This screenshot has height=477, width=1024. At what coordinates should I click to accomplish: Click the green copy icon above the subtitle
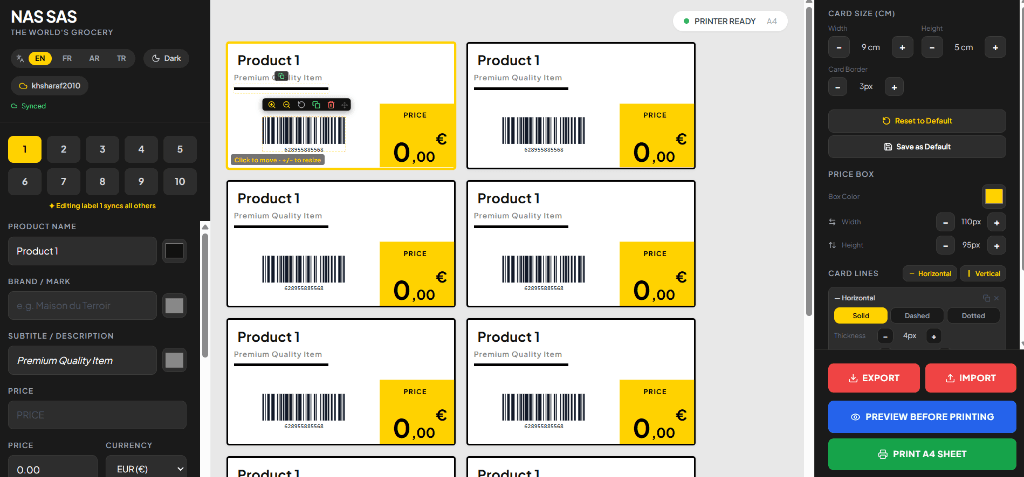(281, 76)
